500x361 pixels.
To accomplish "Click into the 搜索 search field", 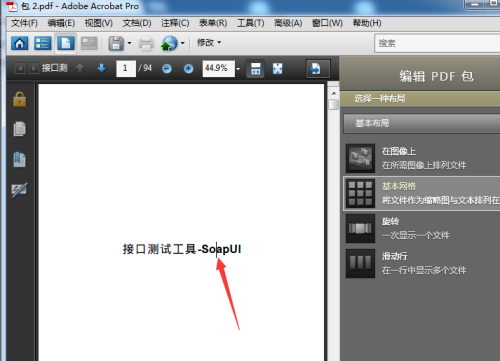I will 437,43.
